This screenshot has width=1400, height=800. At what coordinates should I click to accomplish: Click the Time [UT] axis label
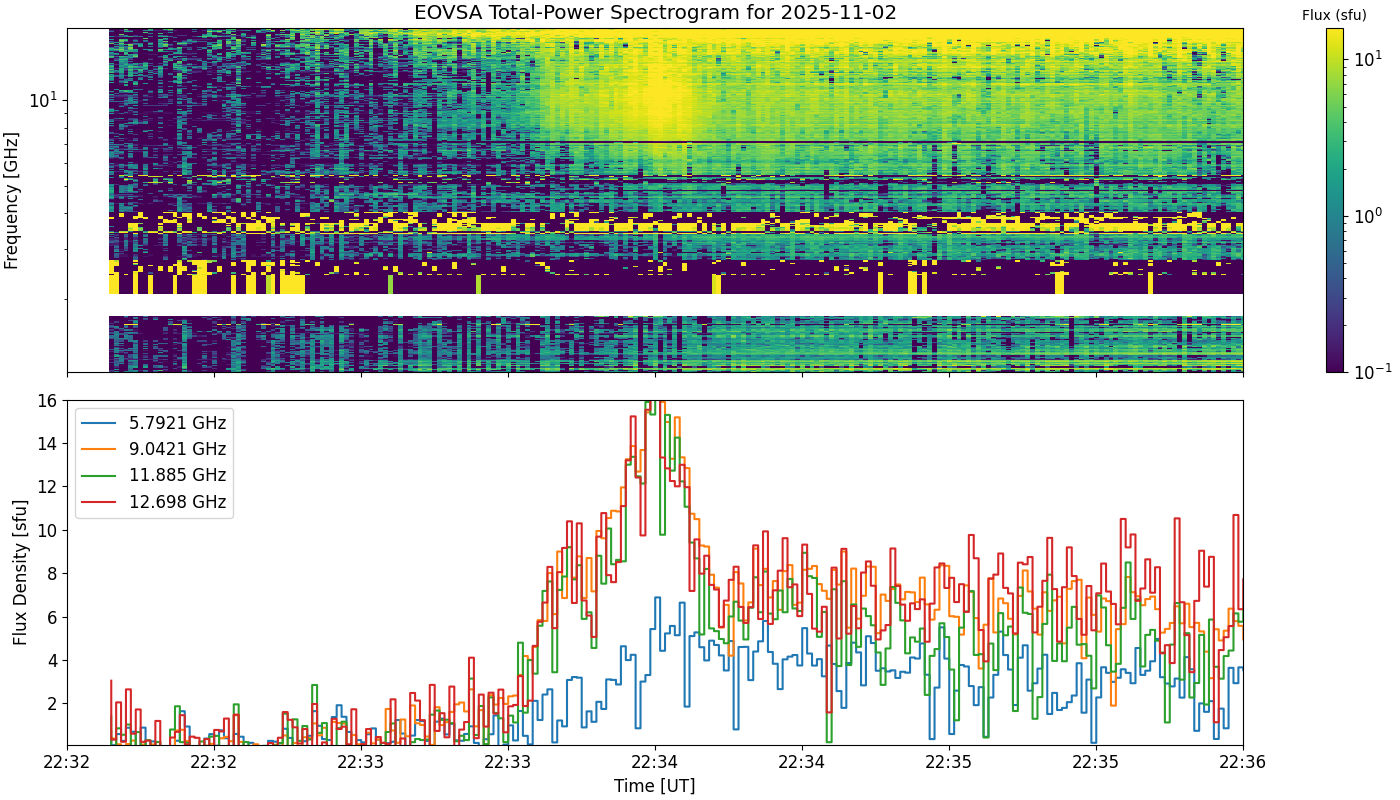pyautogui.click(x=655, y=786)
